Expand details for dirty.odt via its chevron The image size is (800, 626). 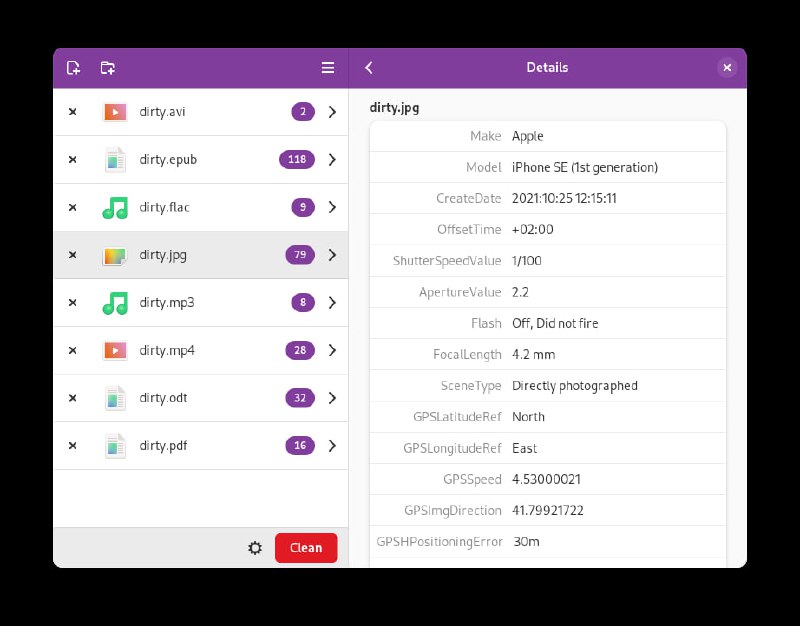333,398
